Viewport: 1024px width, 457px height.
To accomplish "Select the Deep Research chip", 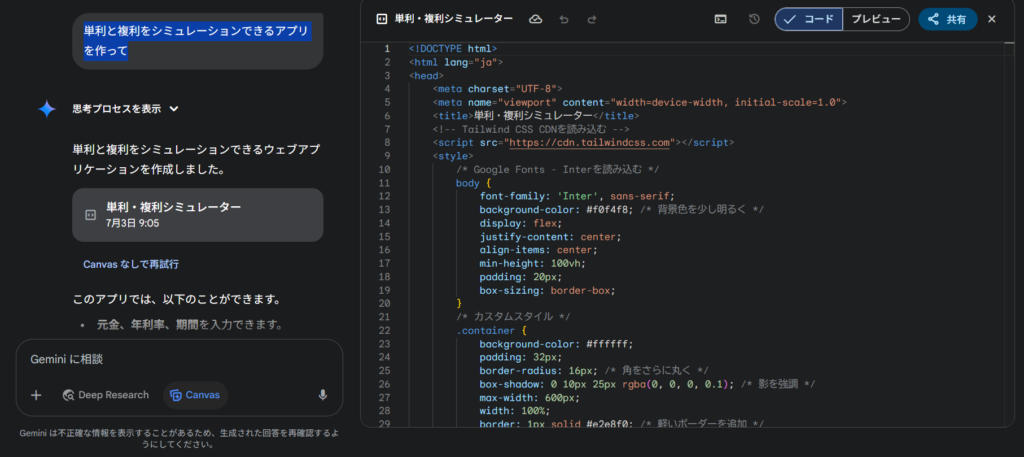I will pos(106,395).
